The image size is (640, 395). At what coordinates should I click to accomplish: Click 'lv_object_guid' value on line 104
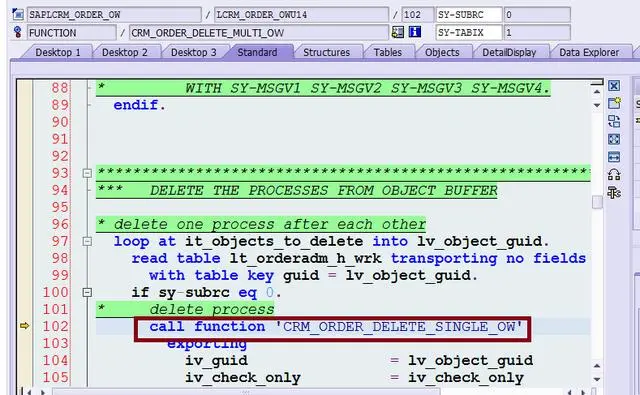coord(470,361)
